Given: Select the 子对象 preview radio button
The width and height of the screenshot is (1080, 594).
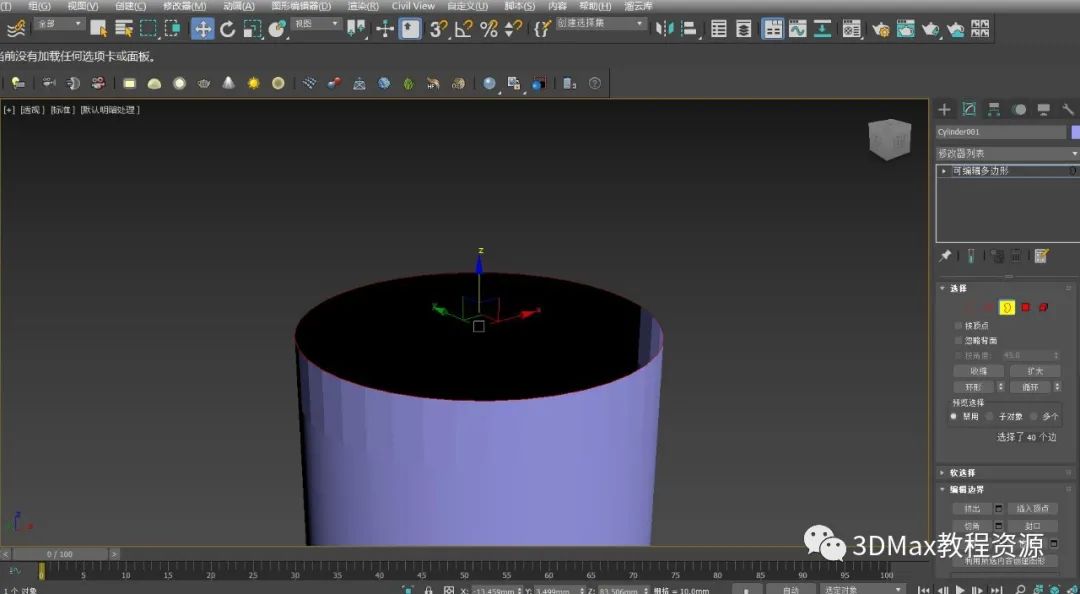Looking at the screenshot, I should point(990,416).
